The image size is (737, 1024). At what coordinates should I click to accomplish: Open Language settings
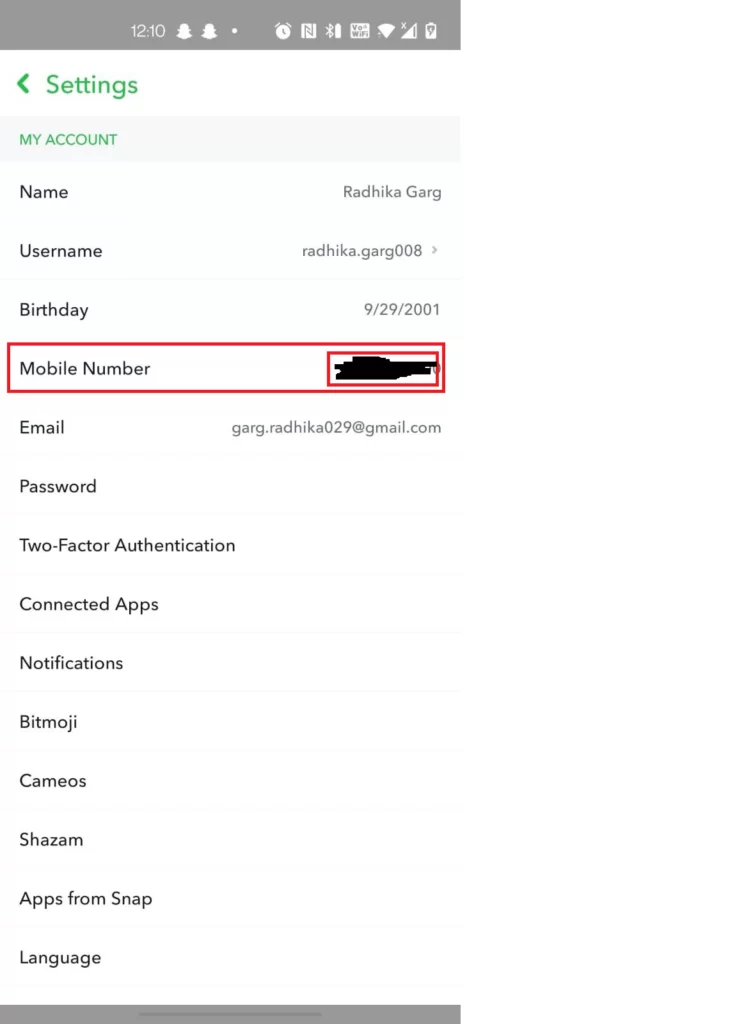pyautogui.click(x=230, y=957)
